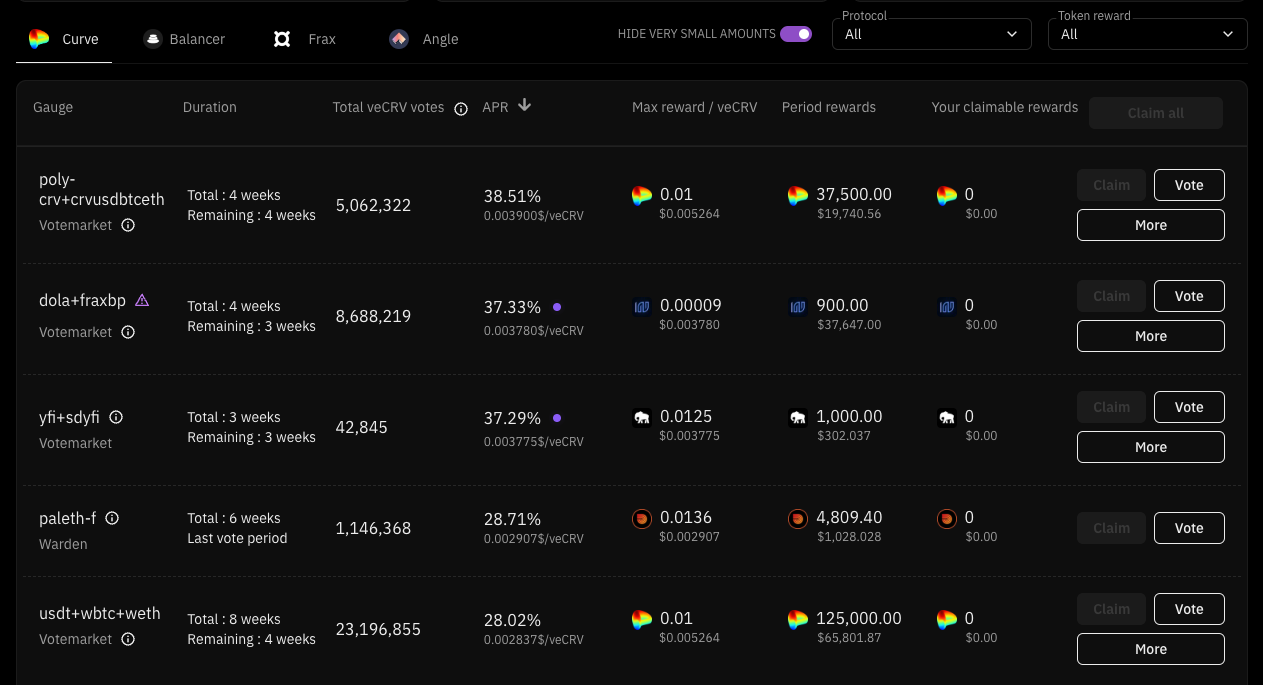Toggle Hide Very Small Amounts switch

pos(796,34)
